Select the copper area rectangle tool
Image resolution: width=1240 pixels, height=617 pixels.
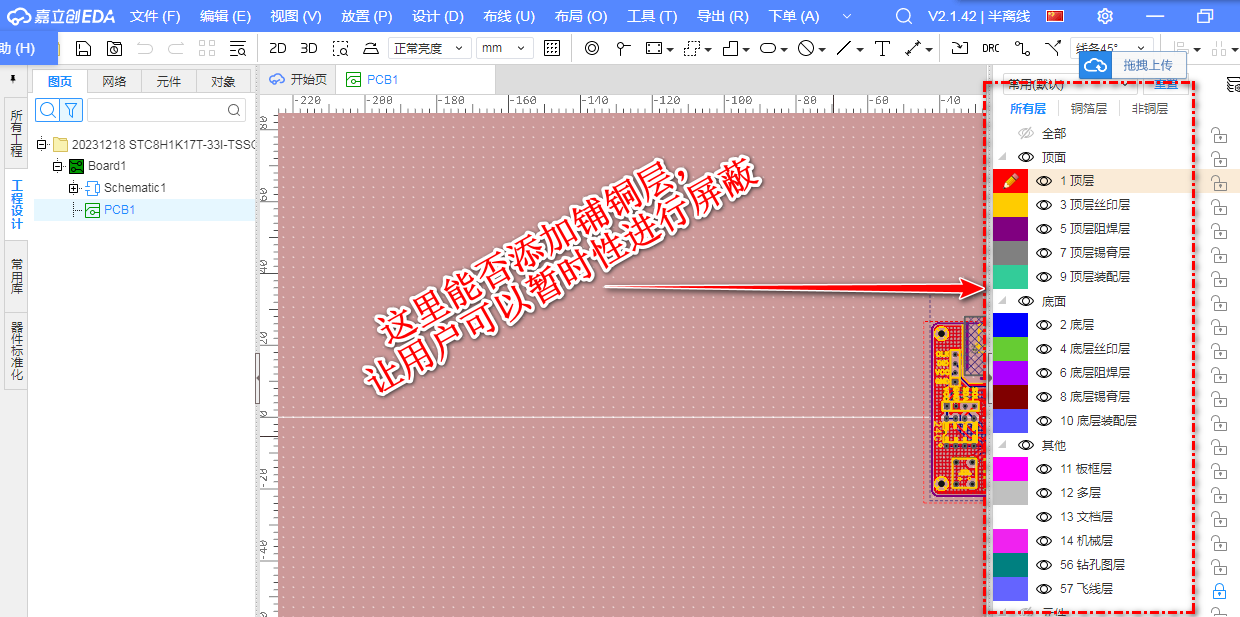pyautogui.click(x=654, y=48)
